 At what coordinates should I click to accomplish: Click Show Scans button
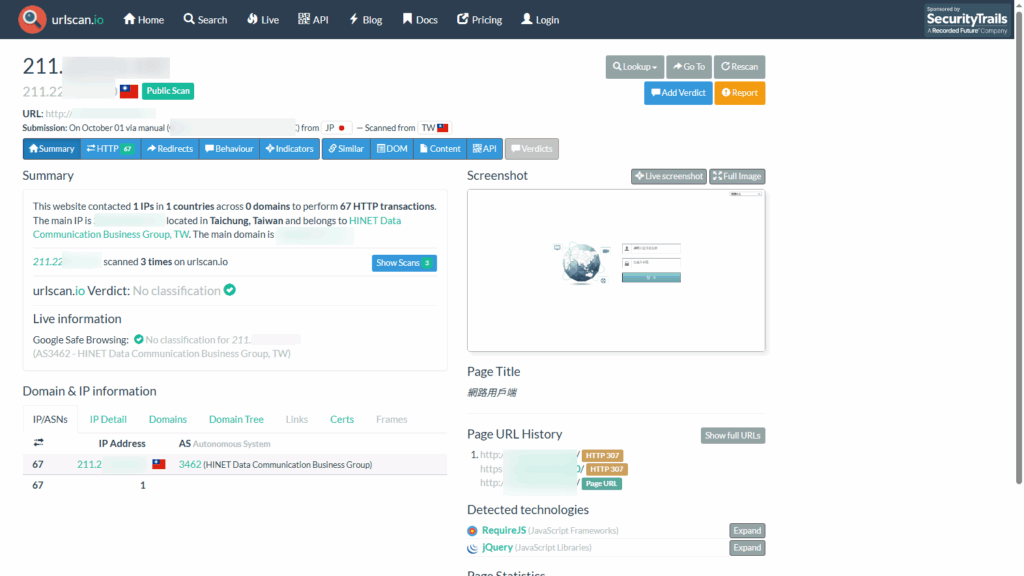(x=404, y=263)
